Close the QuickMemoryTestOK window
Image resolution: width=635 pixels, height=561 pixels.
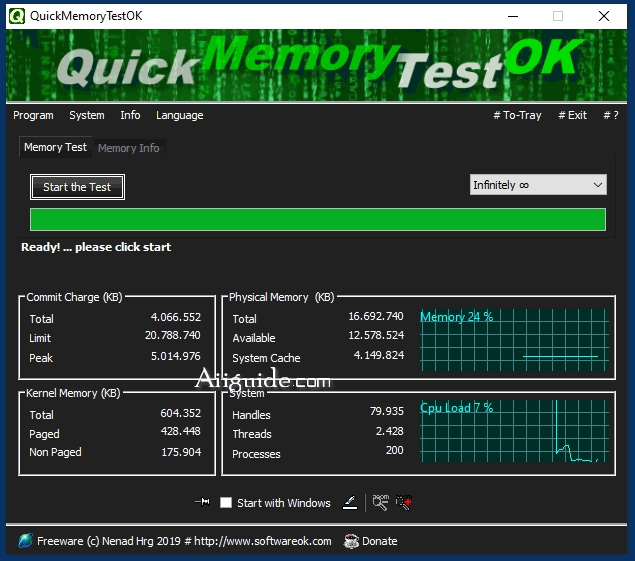point(604,16)
